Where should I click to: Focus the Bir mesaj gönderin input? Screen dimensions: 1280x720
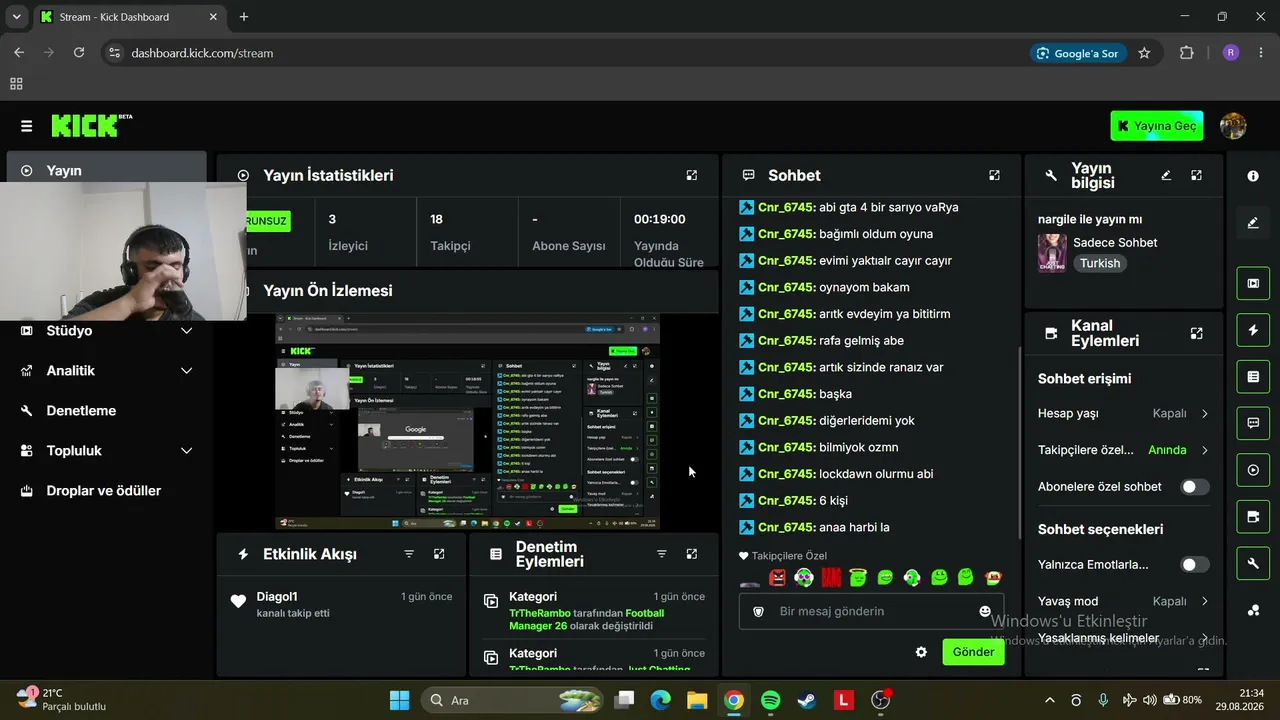pos(872,611)
